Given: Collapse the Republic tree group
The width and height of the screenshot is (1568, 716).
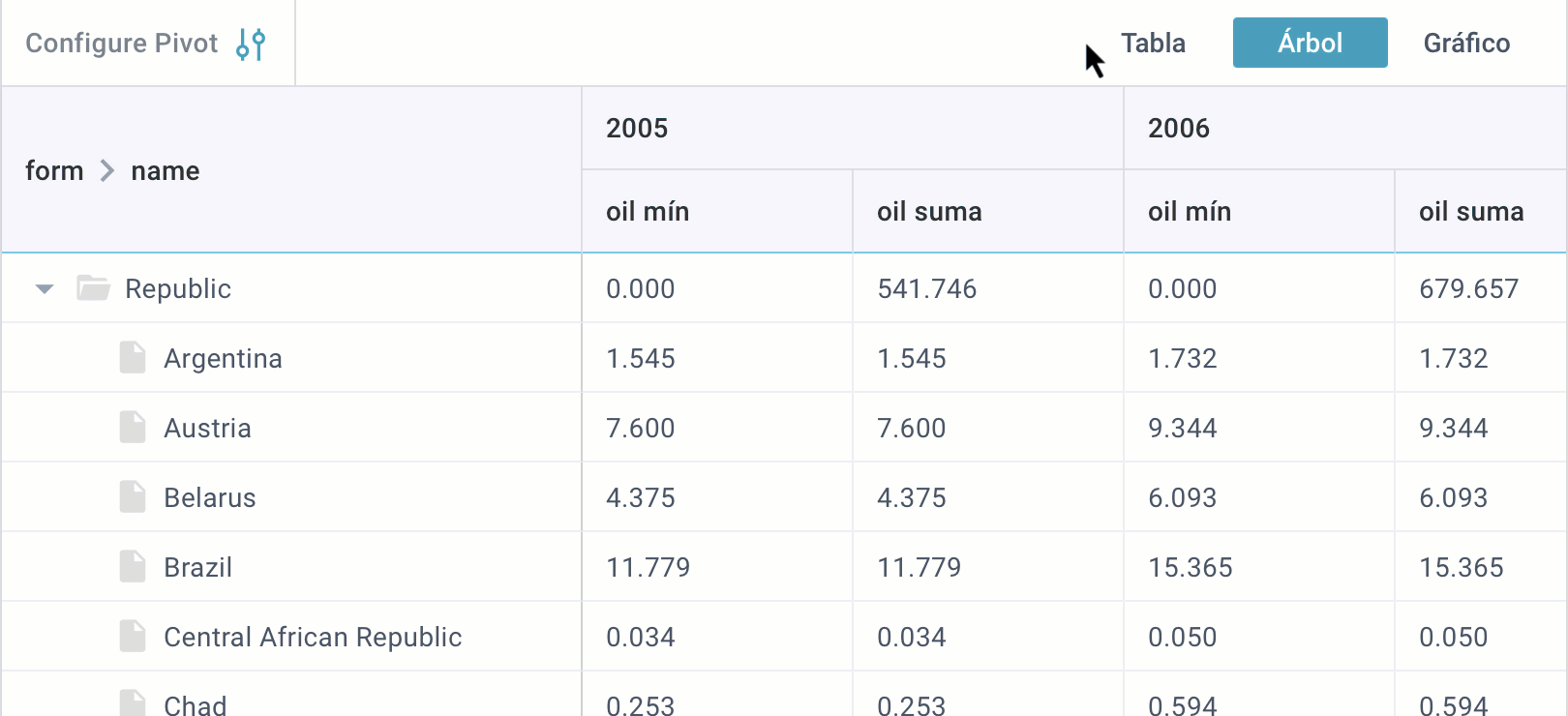Looking at the screenshot, I should click(45, 288).
